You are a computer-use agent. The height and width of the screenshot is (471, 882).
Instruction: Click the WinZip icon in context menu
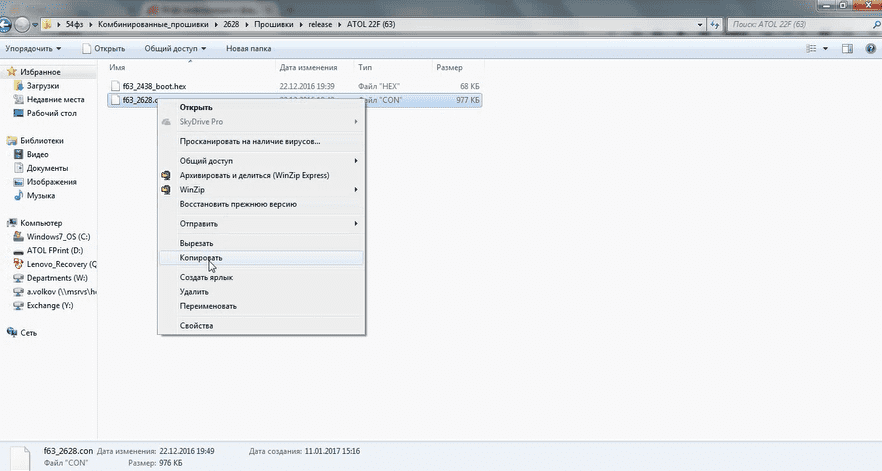(167, 189)
